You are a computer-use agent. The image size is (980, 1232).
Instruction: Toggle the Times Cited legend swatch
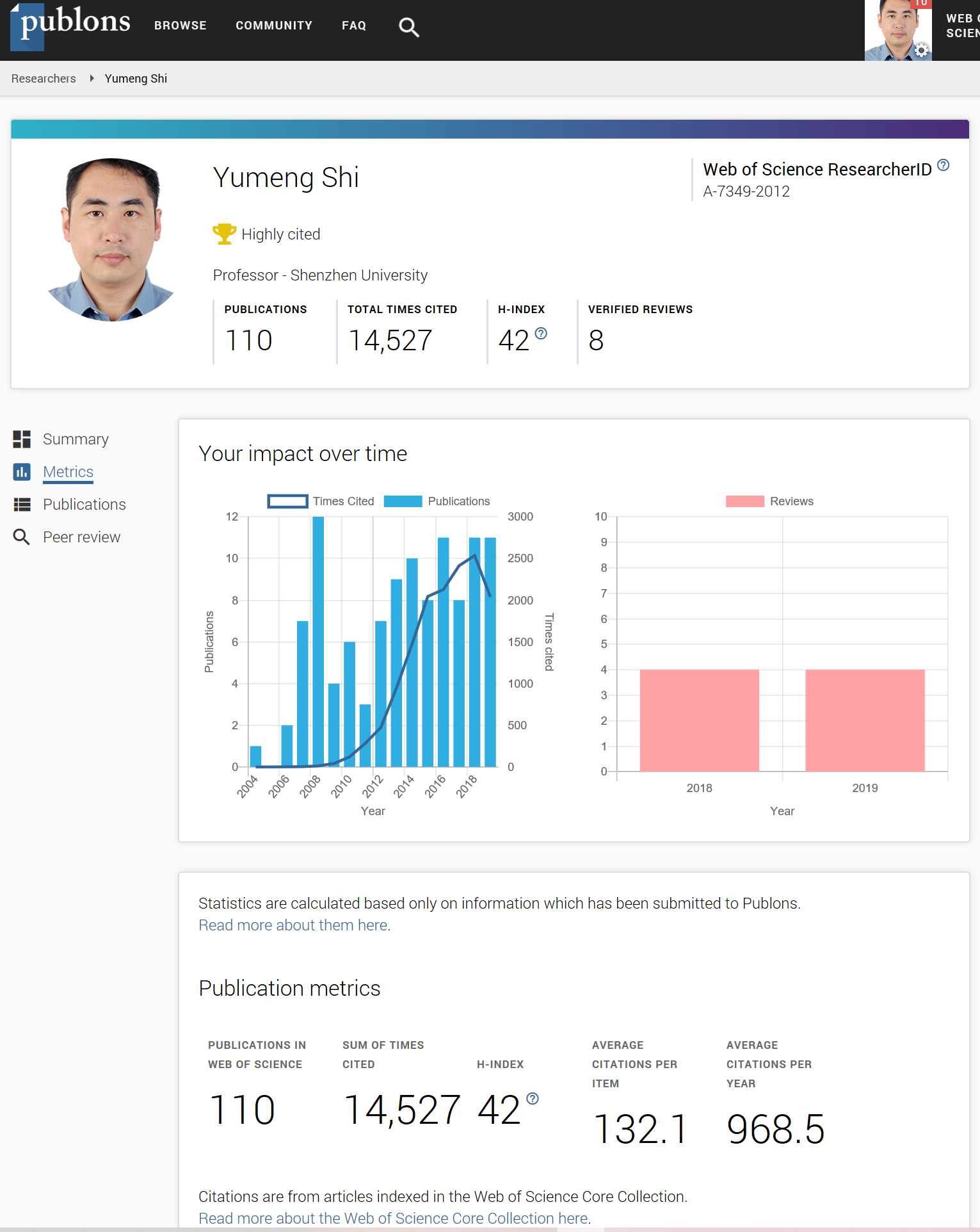pyautogui.click(x=287, y=501)
